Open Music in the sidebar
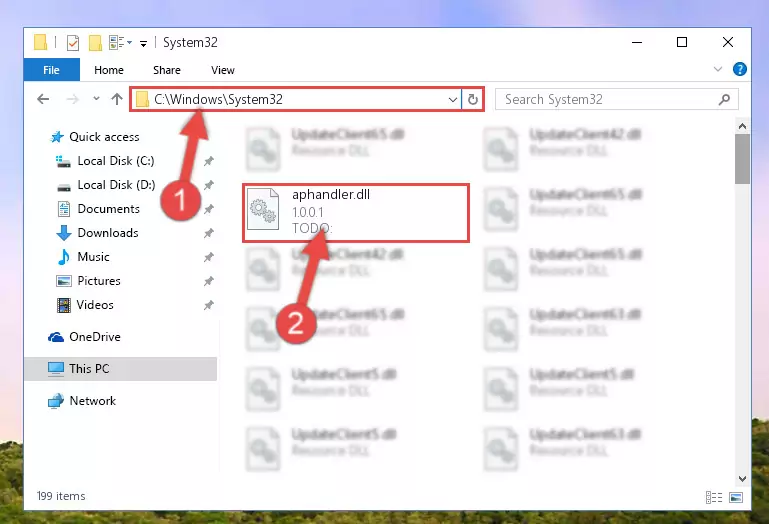This screenshot has width=769, height=524. click(x=83, y=257)
